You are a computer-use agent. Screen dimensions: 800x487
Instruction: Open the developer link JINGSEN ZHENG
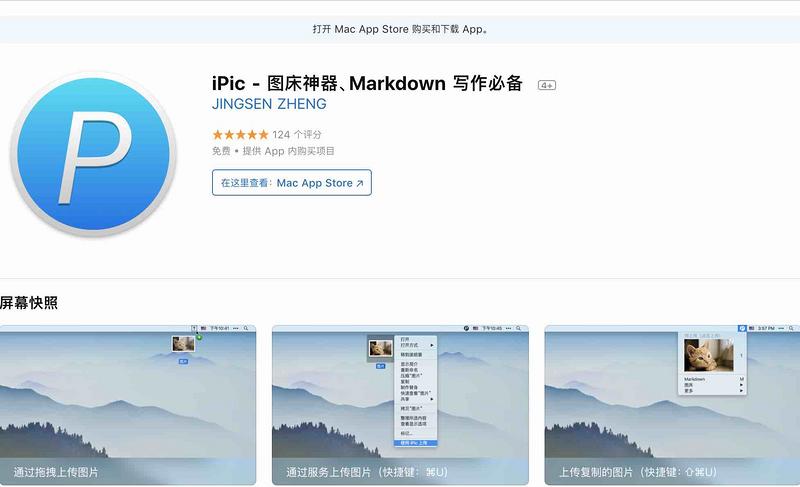click(x=269, y=104)
